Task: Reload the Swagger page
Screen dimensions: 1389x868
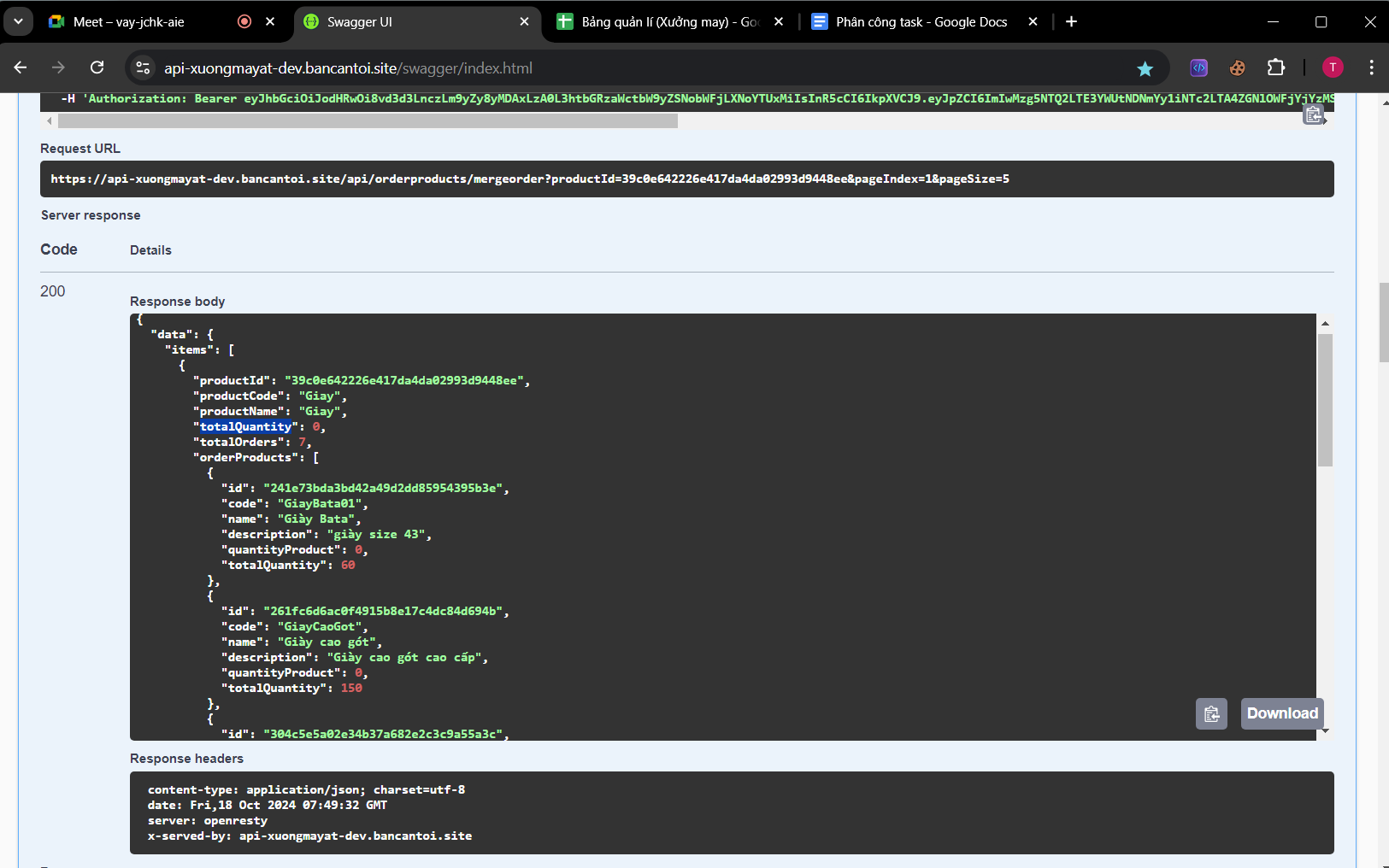Action: [x=97, y=67]
